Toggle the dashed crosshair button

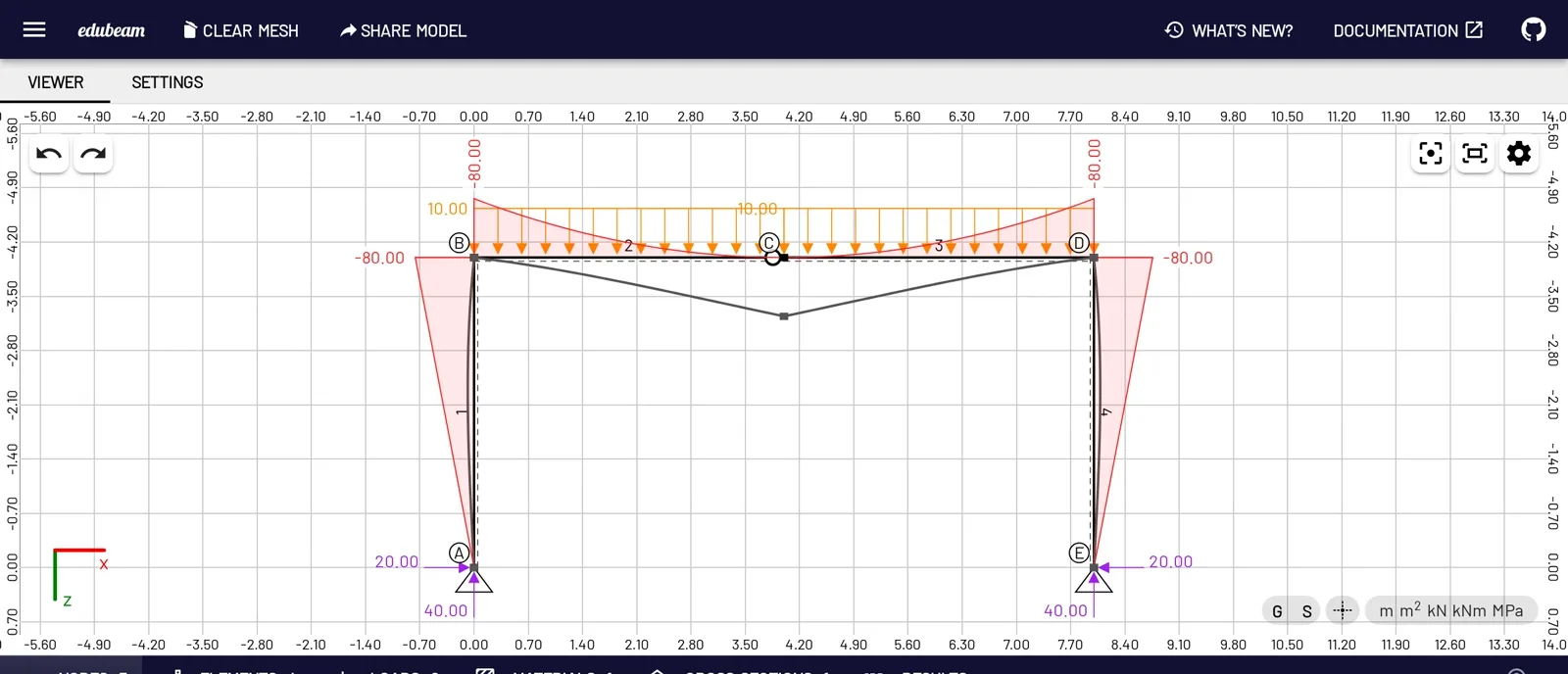click(1343, 610)
